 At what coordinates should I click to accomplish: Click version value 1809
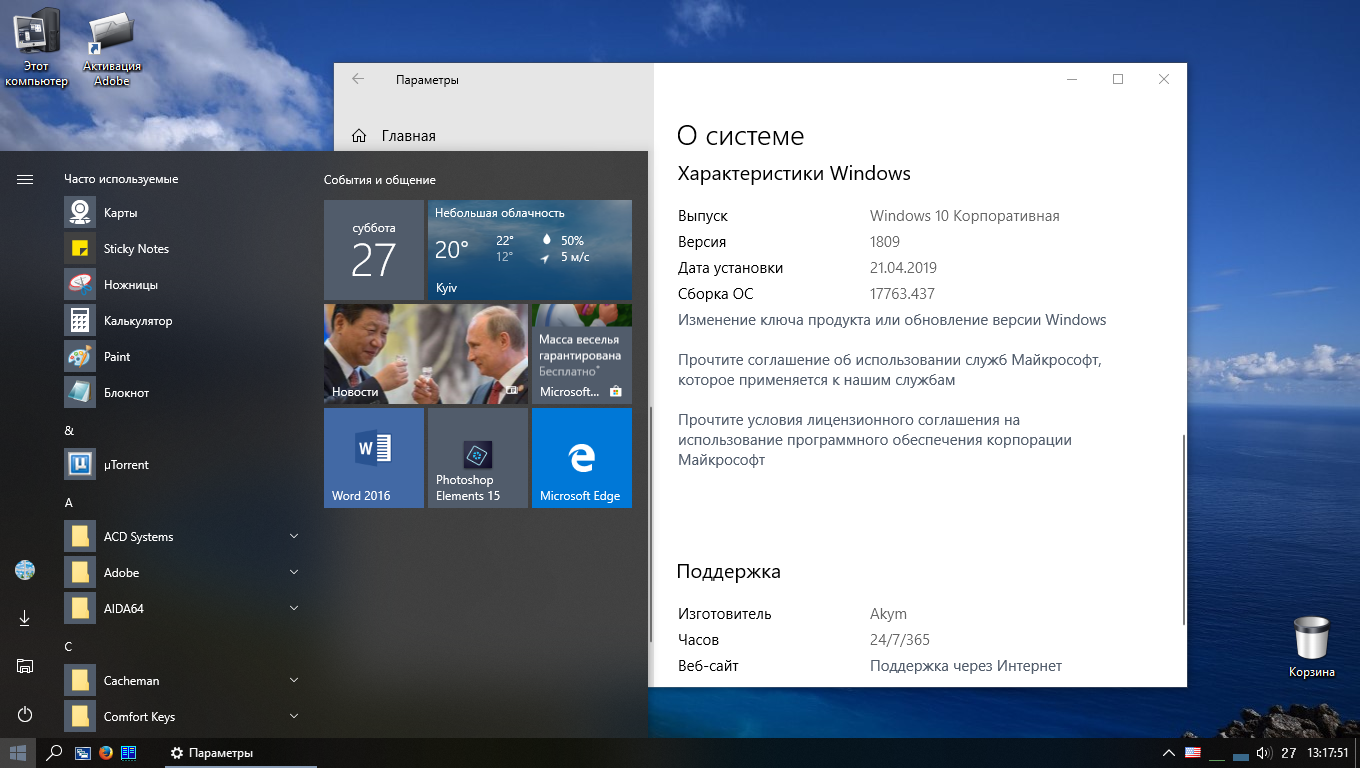885,242
